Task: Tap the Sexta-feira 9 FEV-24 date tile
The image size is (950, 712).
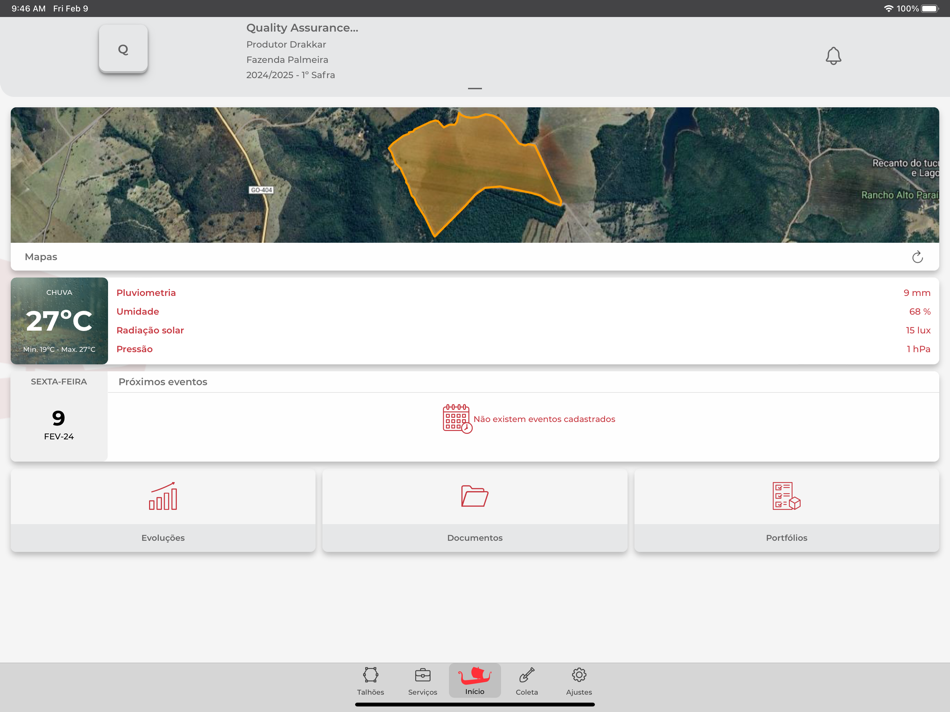Action: pos(59,416)
